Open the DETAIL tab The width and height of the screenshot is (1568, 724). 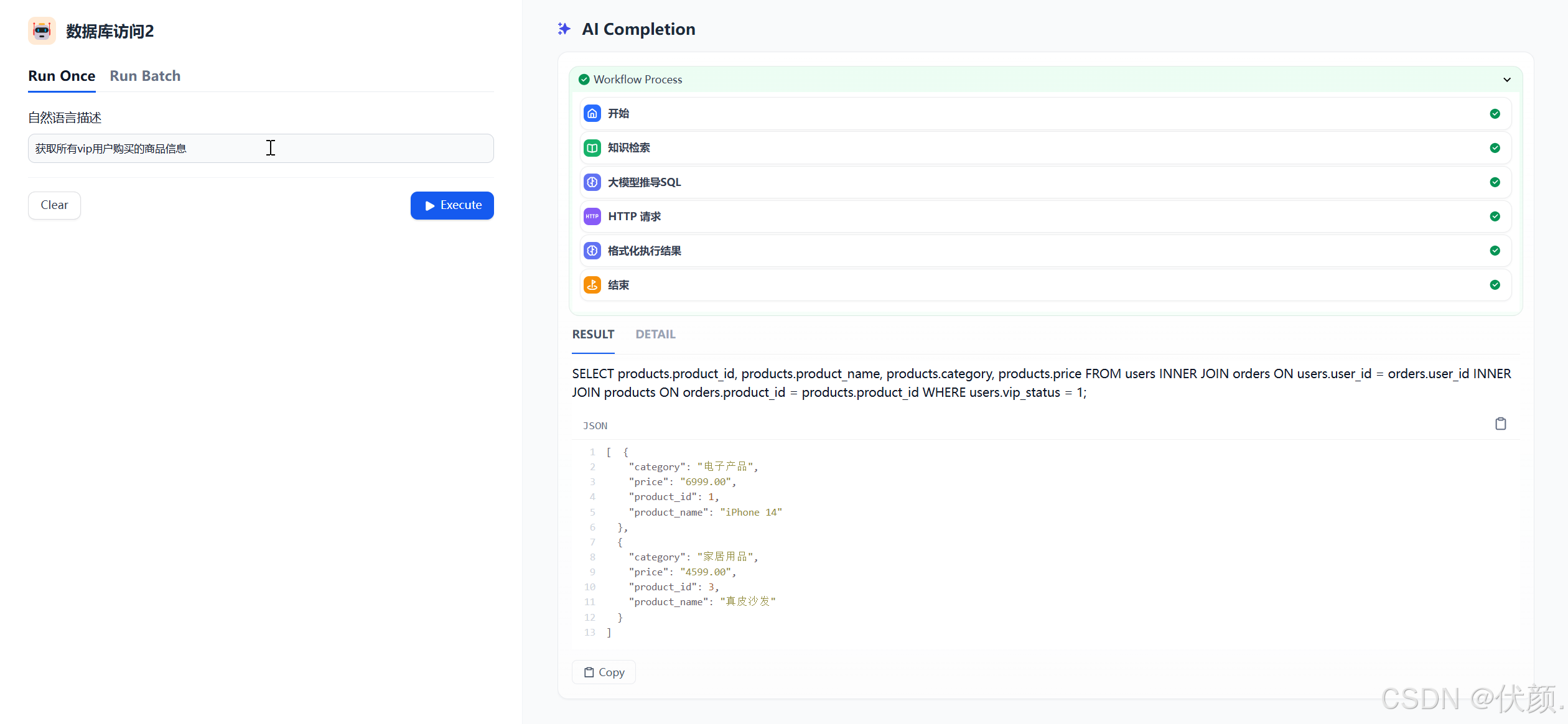coord(655,335)
